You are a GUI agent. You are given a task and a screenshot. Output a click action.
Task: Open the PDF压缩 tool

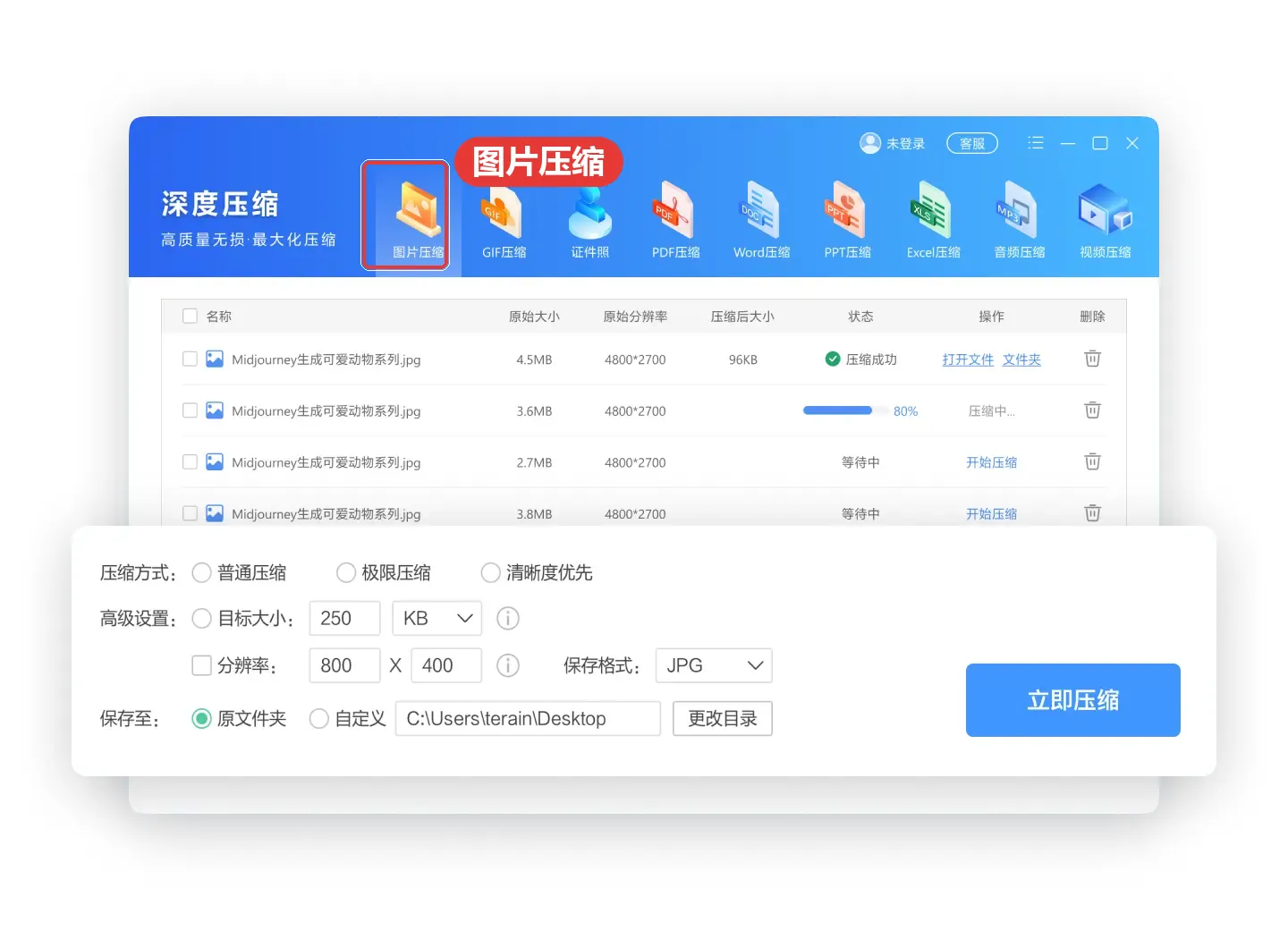point(675,219)
